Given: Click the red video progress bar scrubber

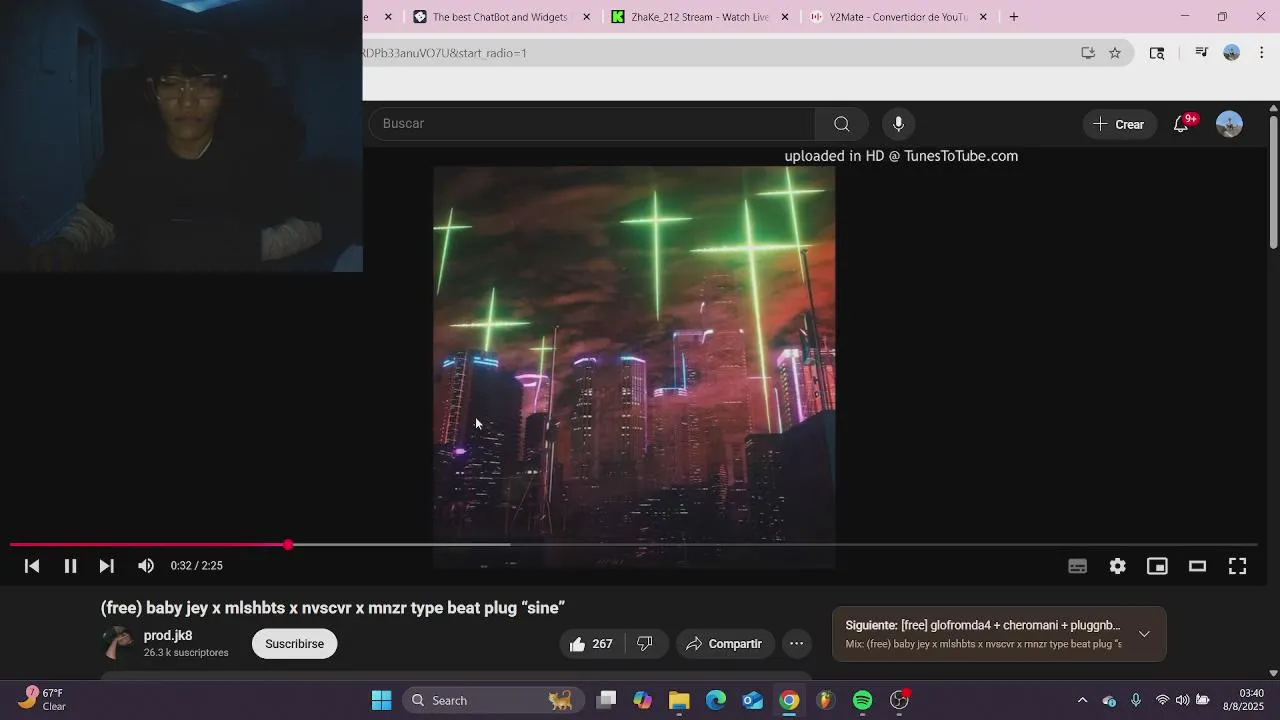Looking at the screenshot, I should pos(288,545).
